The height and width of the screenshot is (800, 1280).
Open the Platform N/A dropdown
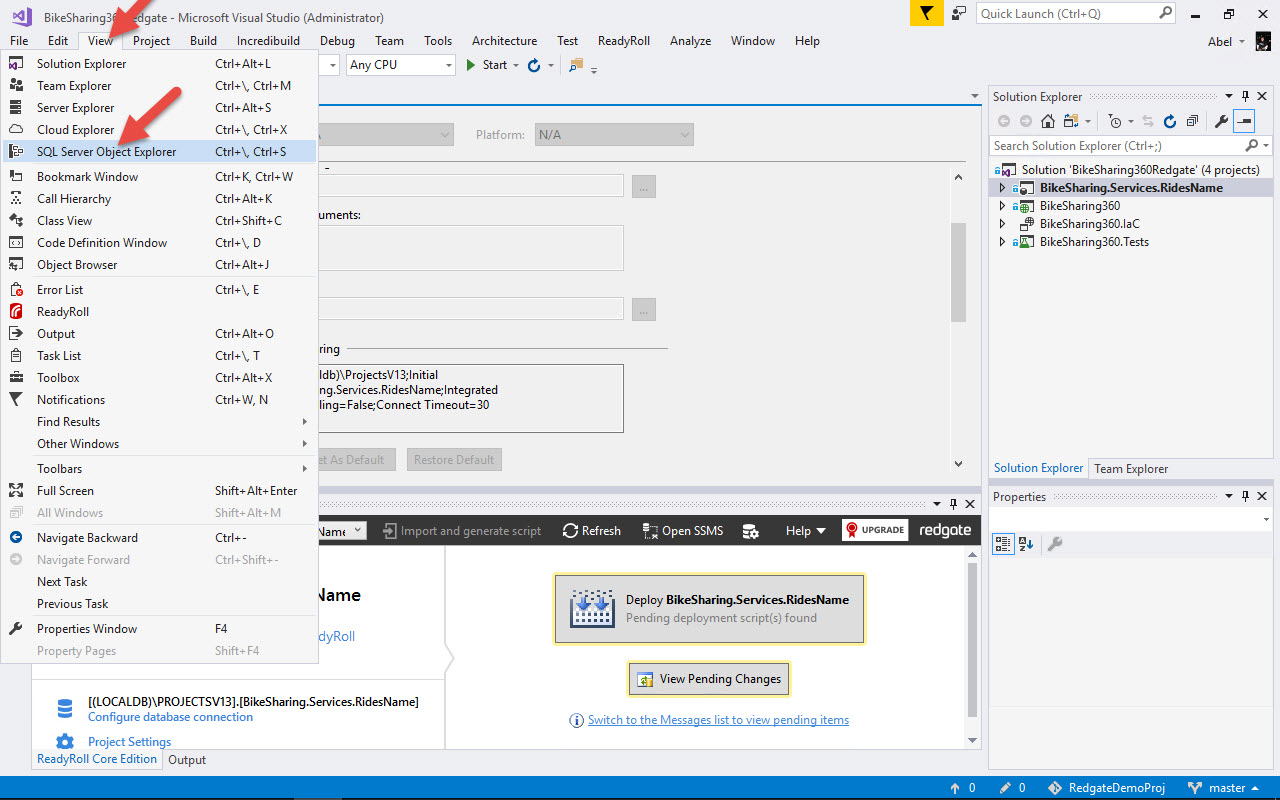(x=614, y=135)
